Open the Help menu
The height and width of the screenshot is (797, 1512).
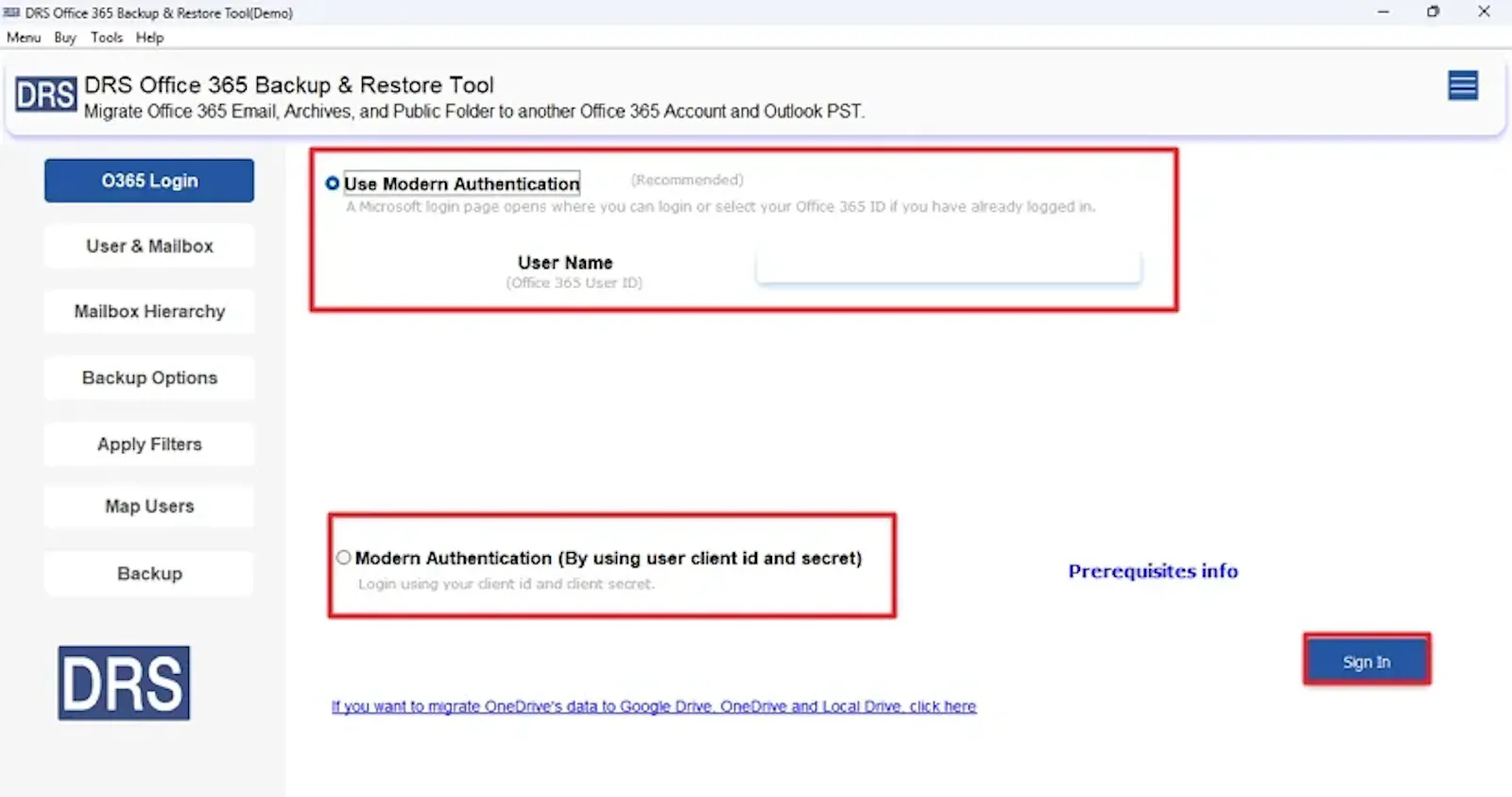point(149,38)
